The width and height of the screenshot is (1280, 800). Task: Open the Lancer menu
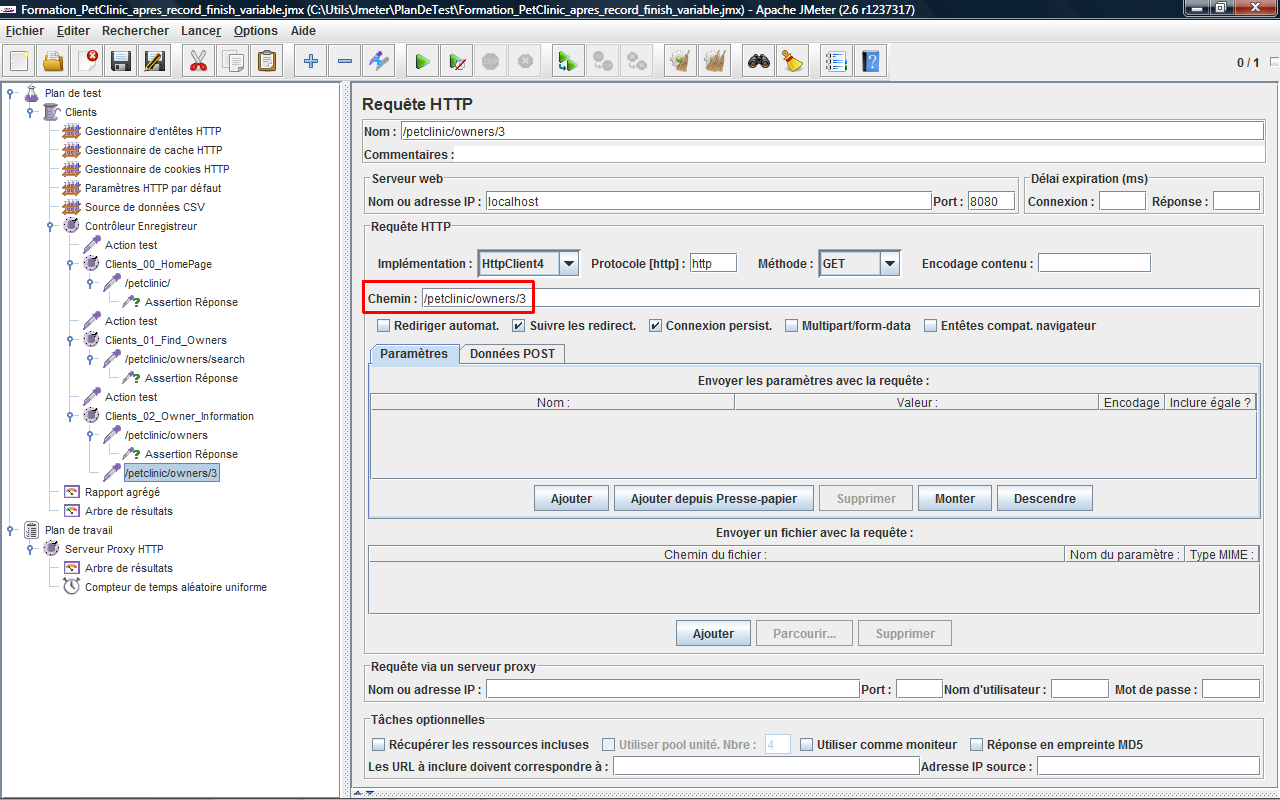pos(201,31)
